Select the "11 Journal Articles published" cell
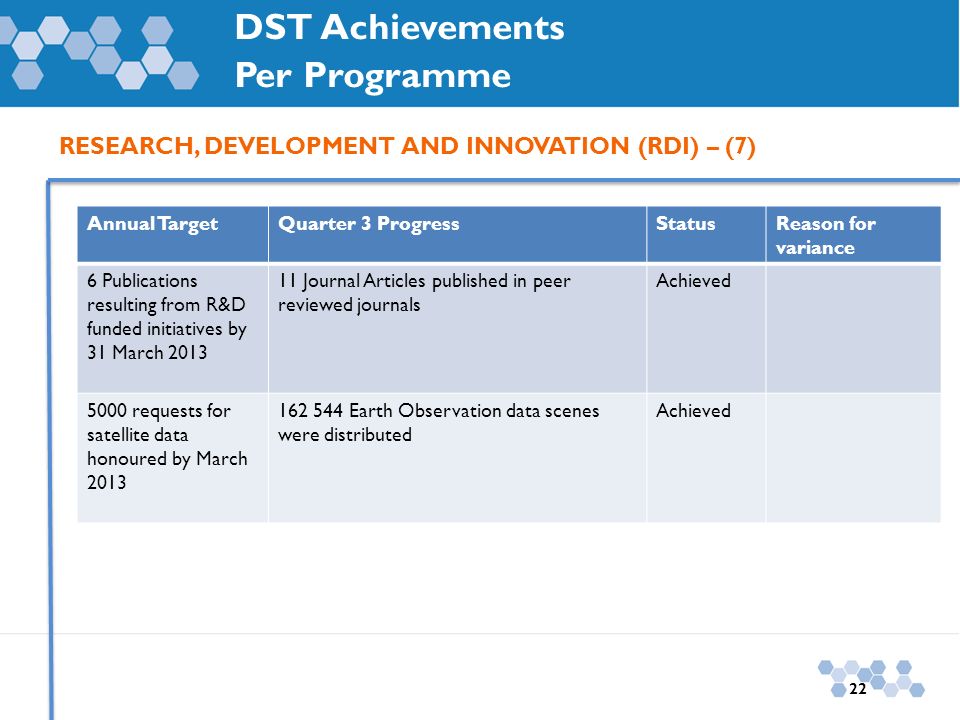This screenshot has width=960, height=720. [457, 329]
